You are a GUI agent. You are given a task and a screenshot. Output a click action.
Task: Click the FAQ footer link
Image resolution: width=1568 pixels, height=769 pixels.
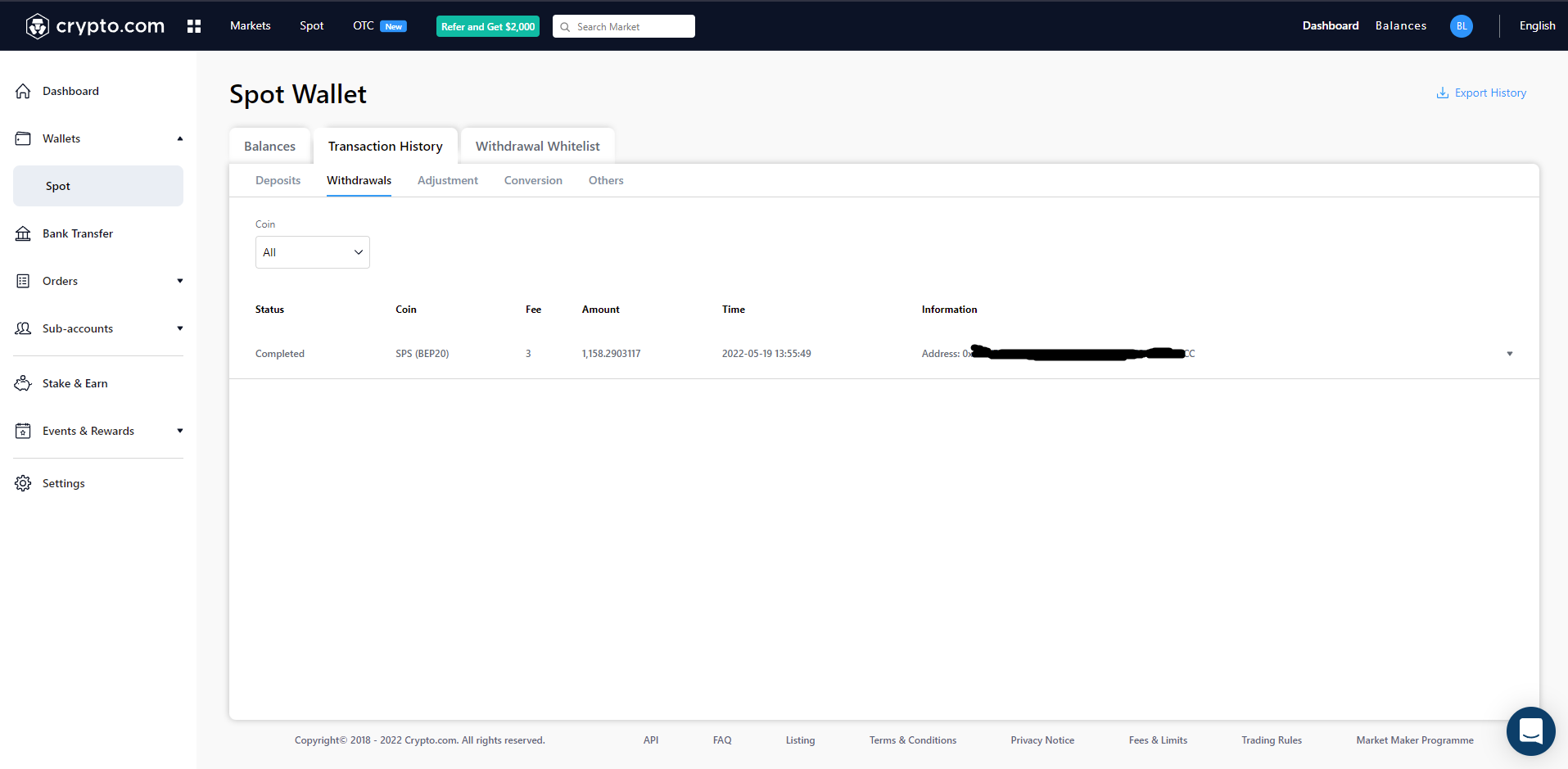[x=722, y=740]
